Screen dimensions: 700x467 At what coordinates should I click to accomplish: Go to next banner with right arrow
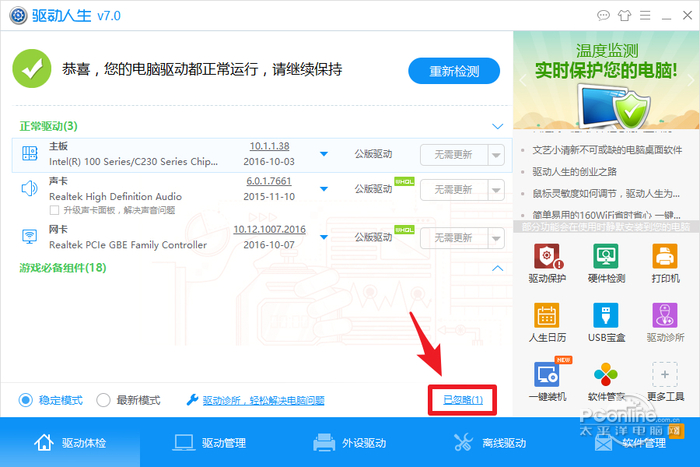pyautogui.click(x=691, y=81)
